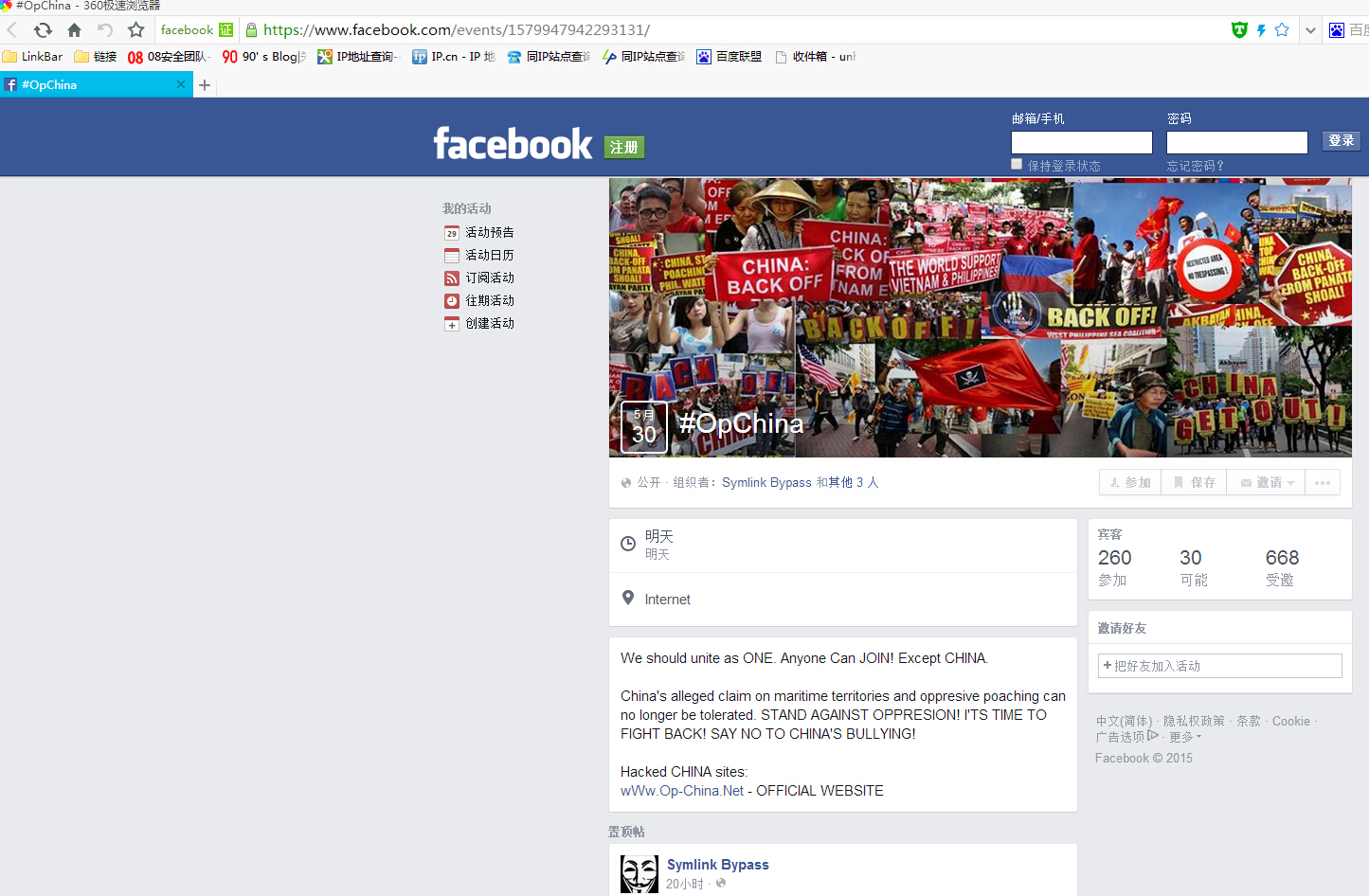Focus the 密码 password input field
Image resolution: width=1369 pixels, height=896 pixels.
tap(1237, 142)
